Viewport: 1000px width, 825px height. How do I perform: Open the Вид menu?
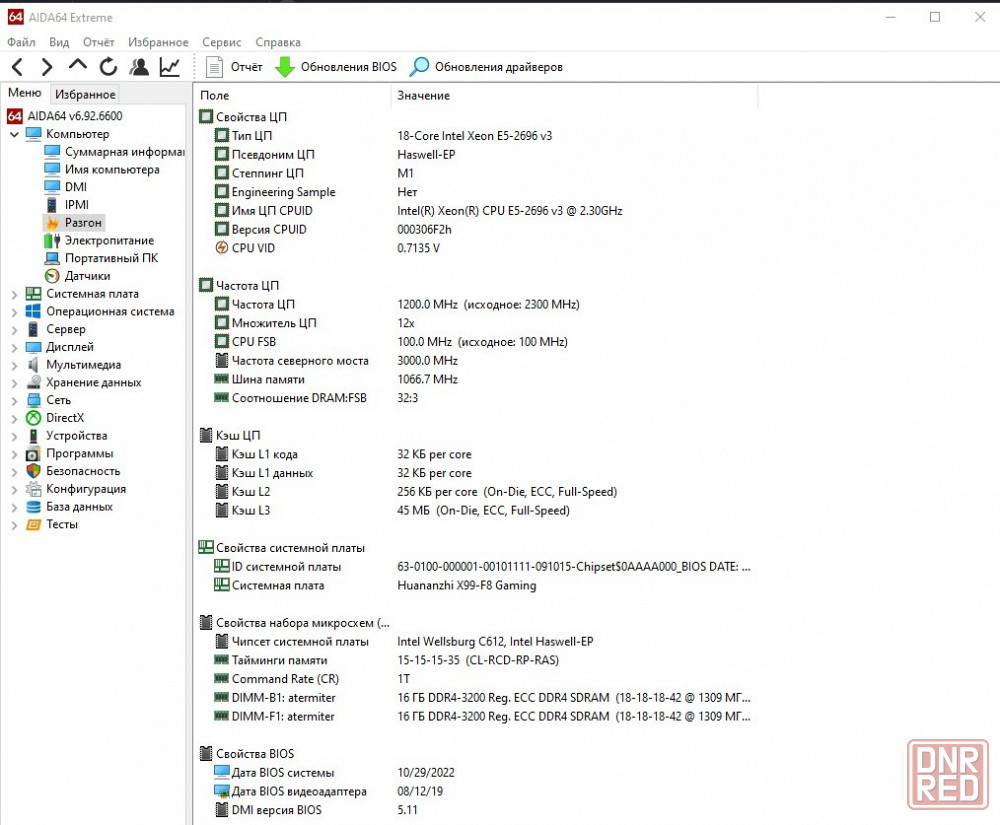click(x=59, y=42)
